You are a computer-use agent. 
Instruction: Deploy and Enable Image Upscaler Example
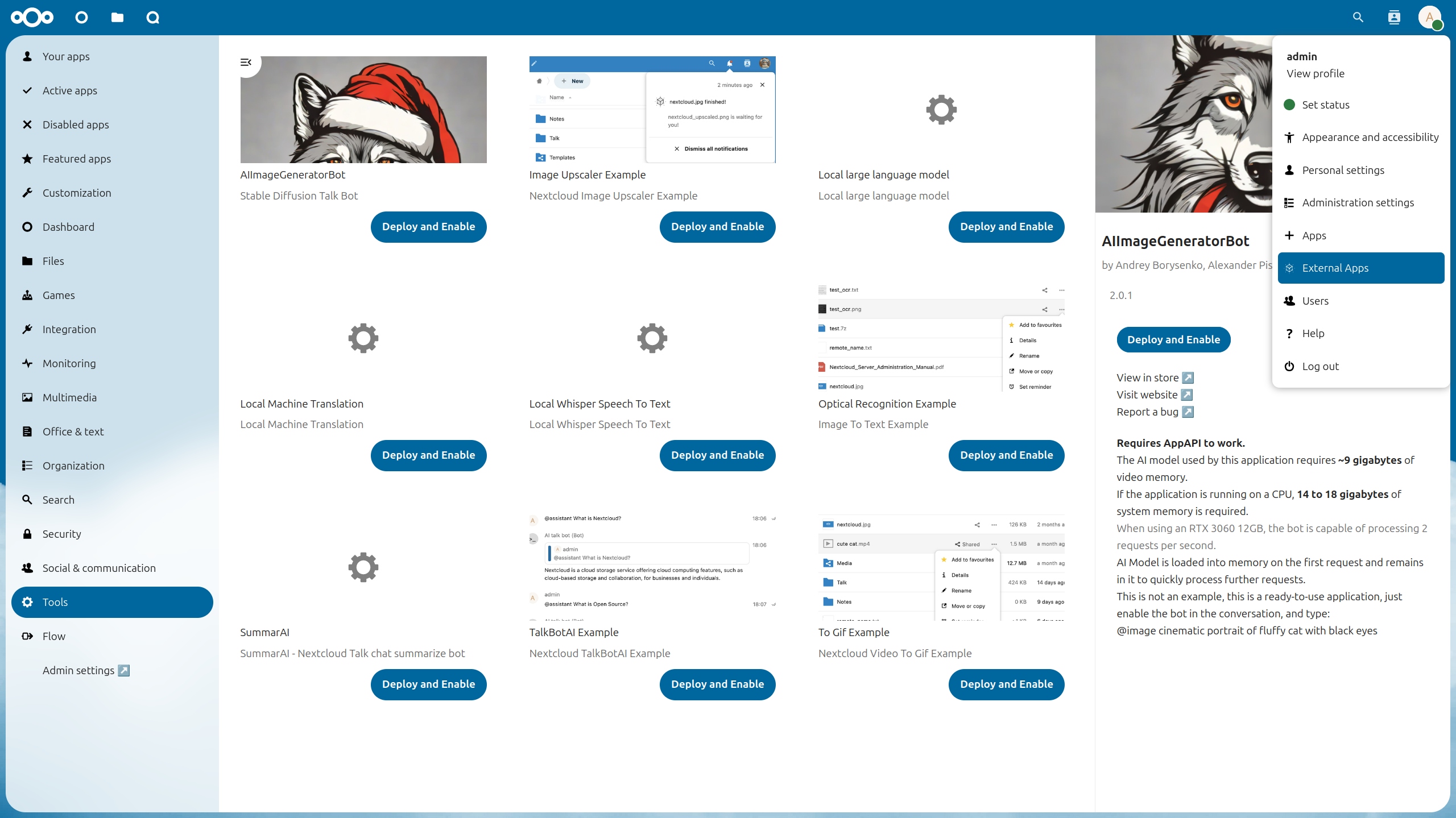[717, 227]
